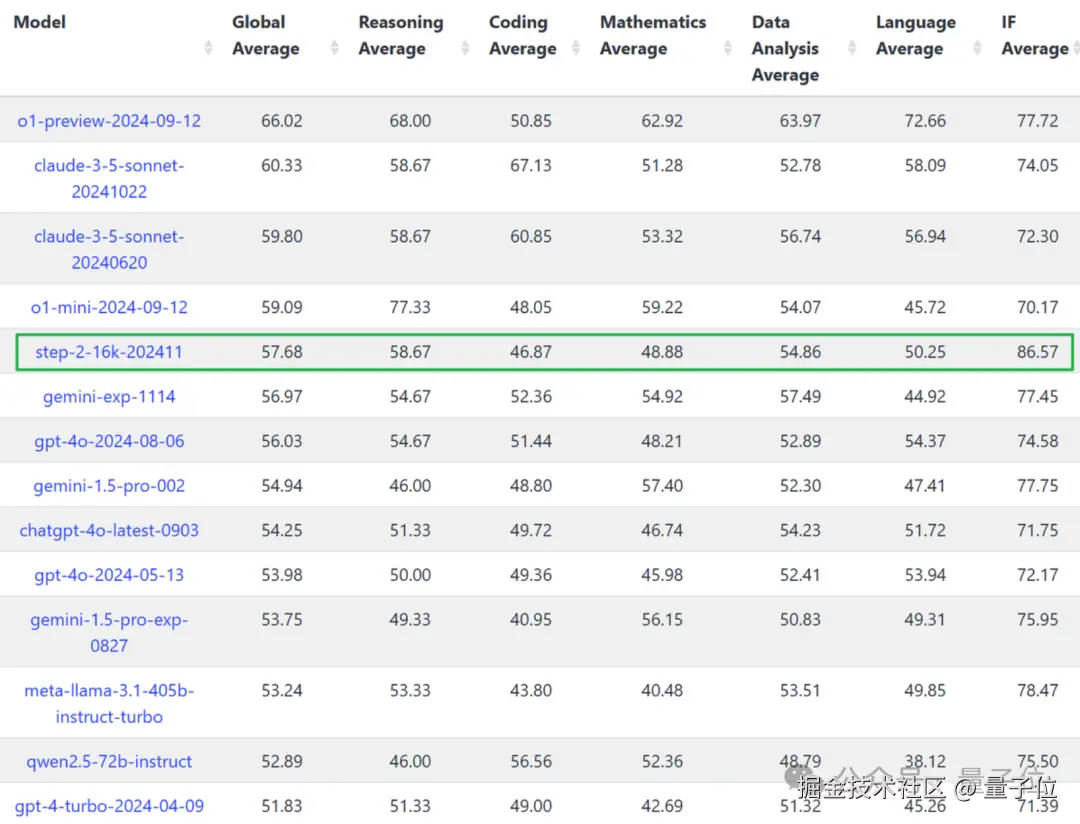The image size is (1080, 824).
Task: Click the Mathematics Average column header
Action: (x=653, y=35)
